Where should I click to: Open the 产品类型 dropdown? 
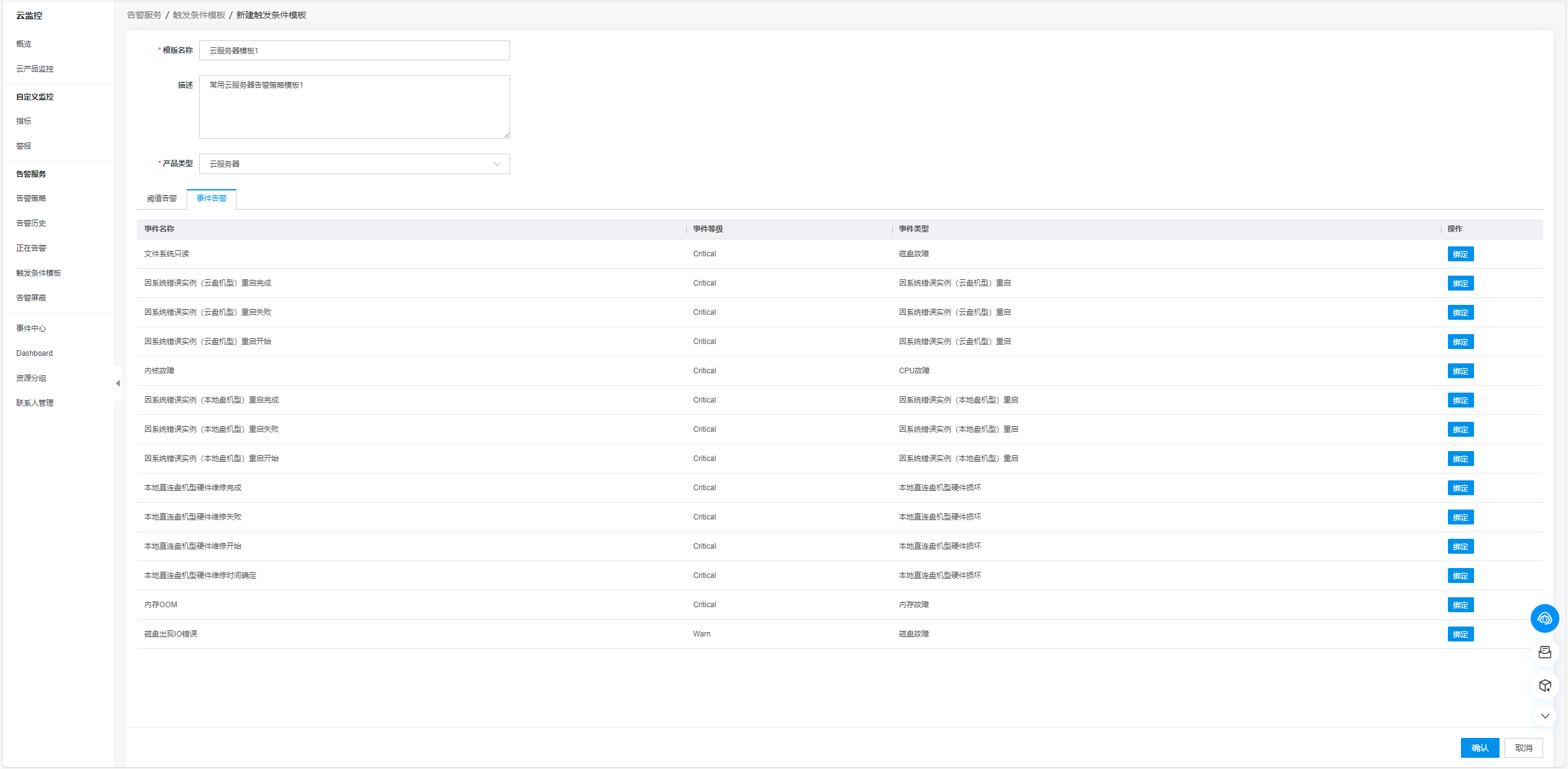(x=354, y=164)
